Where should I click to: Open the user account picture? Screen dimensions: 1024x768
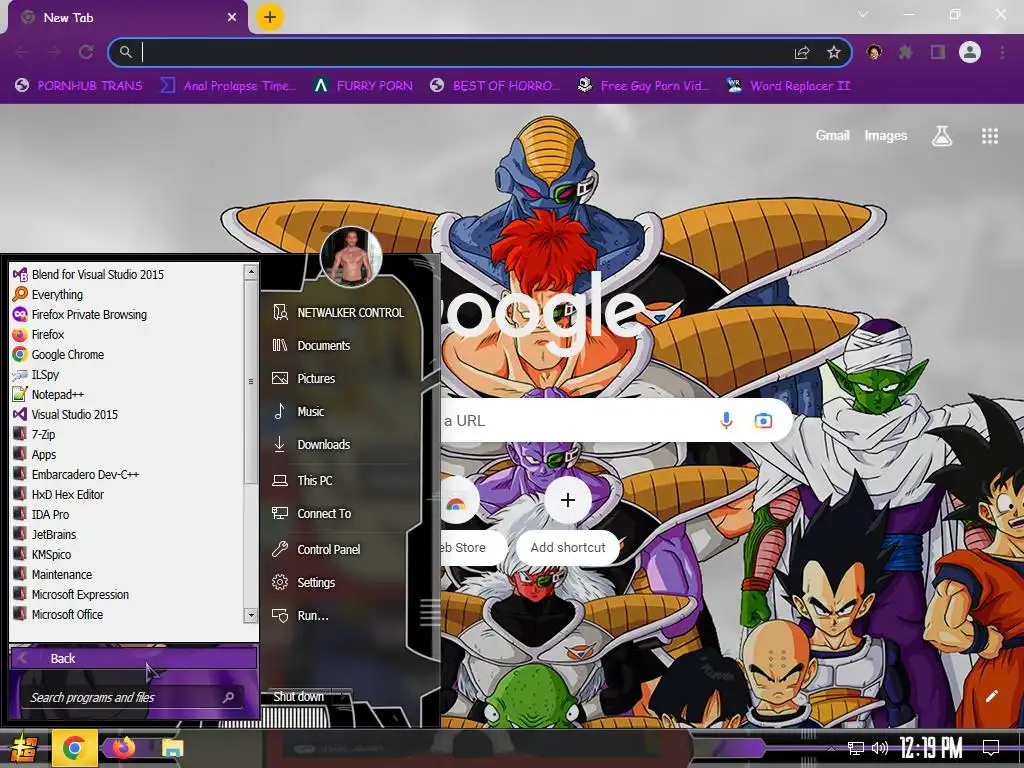click(x=351, y=257)
